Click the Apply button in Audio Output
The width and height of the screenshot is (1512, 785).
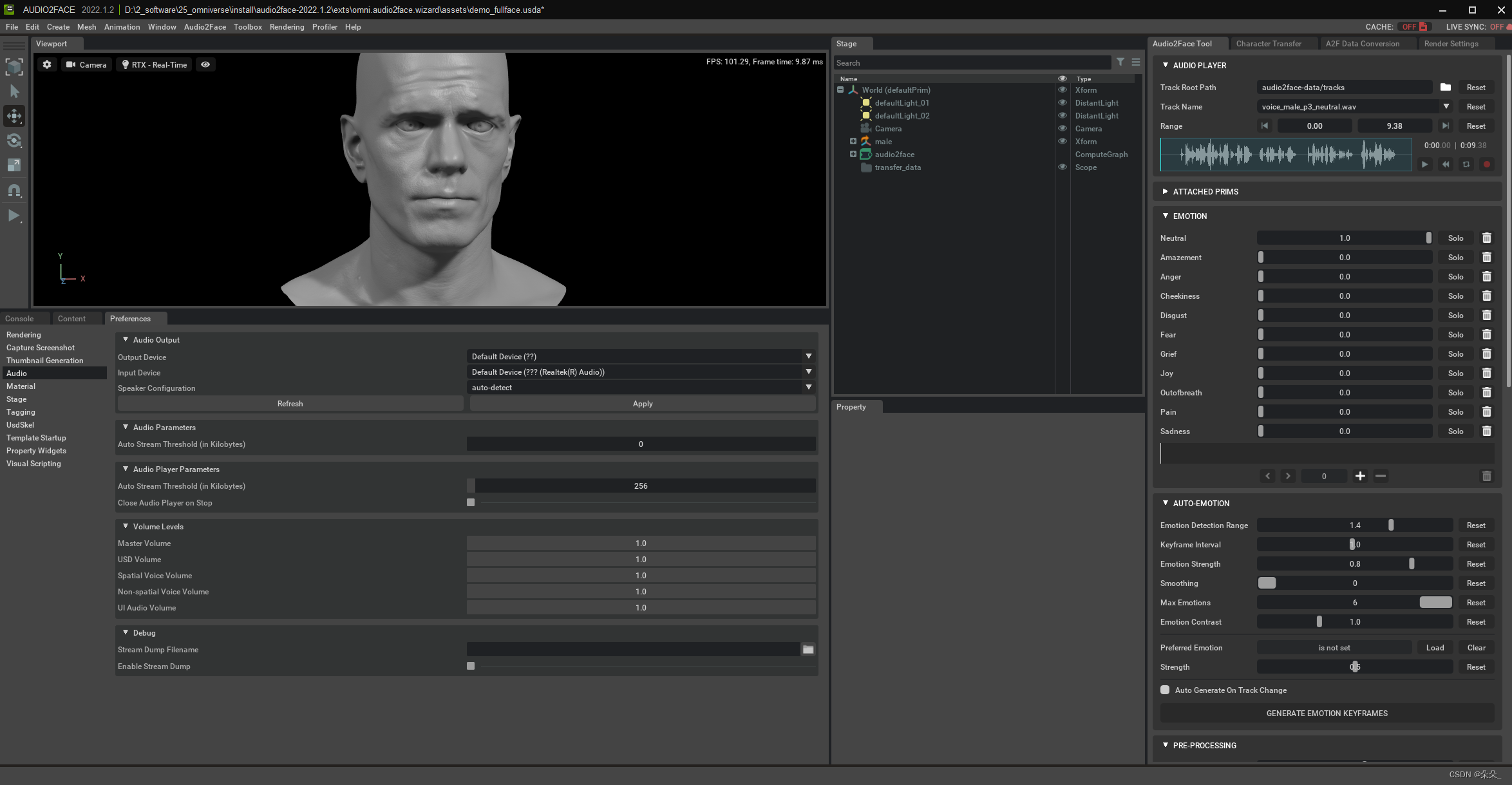[x=642, y=404]
